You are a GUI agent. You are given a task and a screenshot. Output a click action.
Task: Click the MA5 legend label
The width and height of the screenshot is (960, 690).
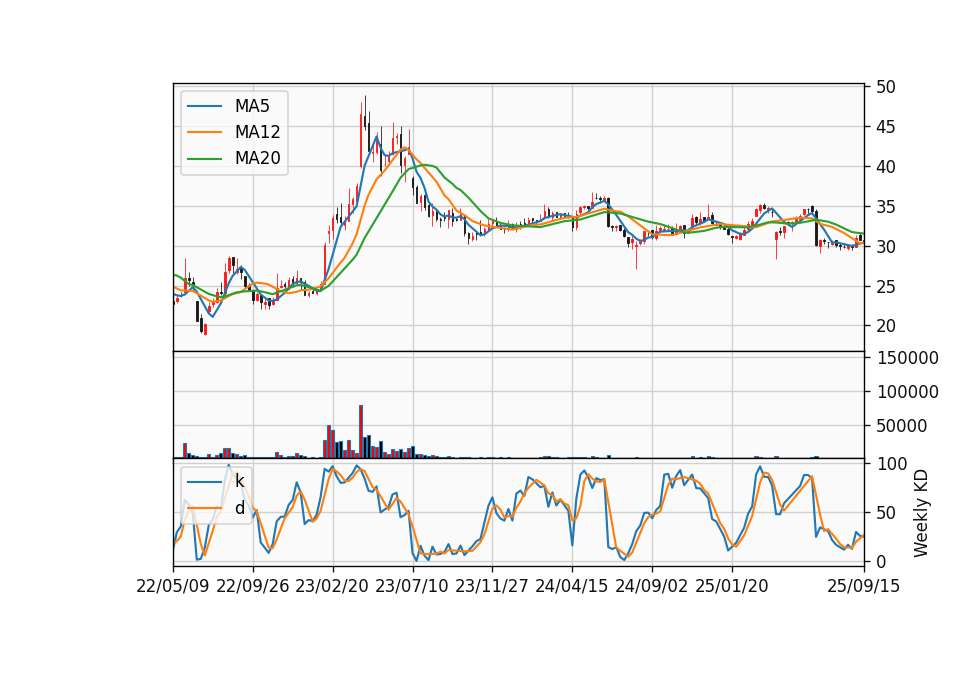(x=252, y=106)
